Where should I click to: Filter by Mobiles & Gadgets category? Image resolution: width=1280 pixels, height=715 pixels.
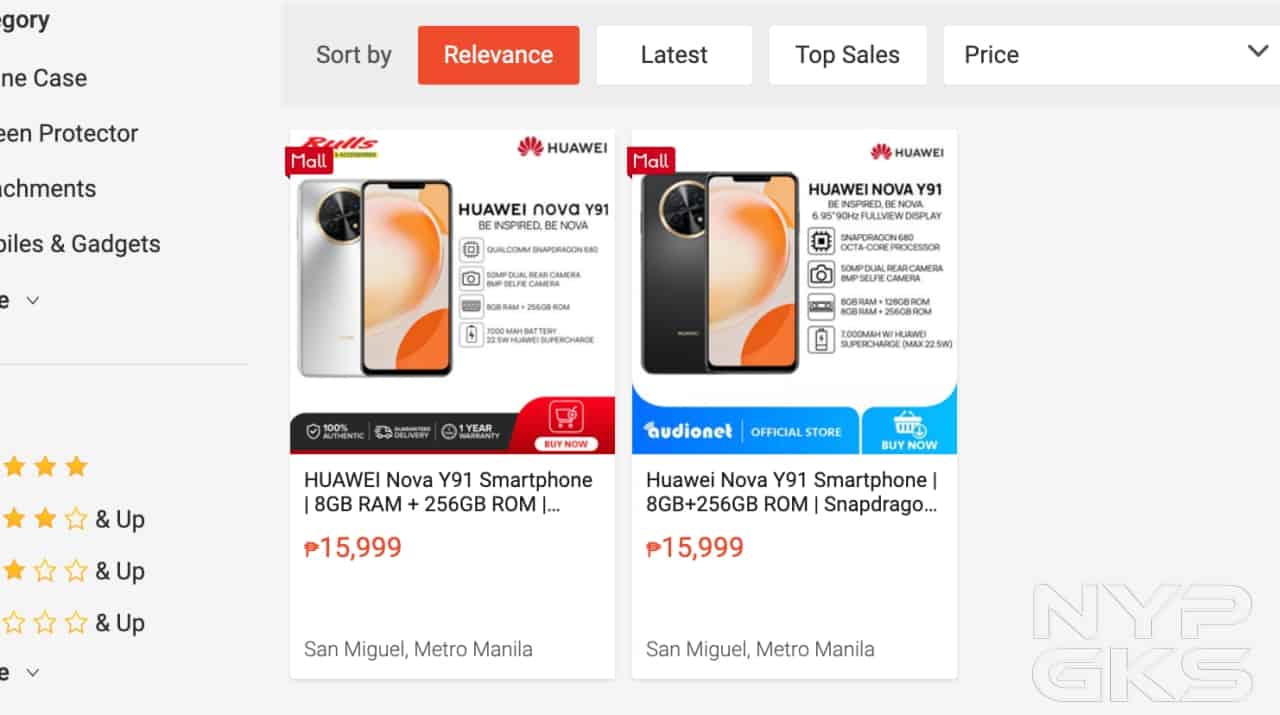(x=80, y=244)
